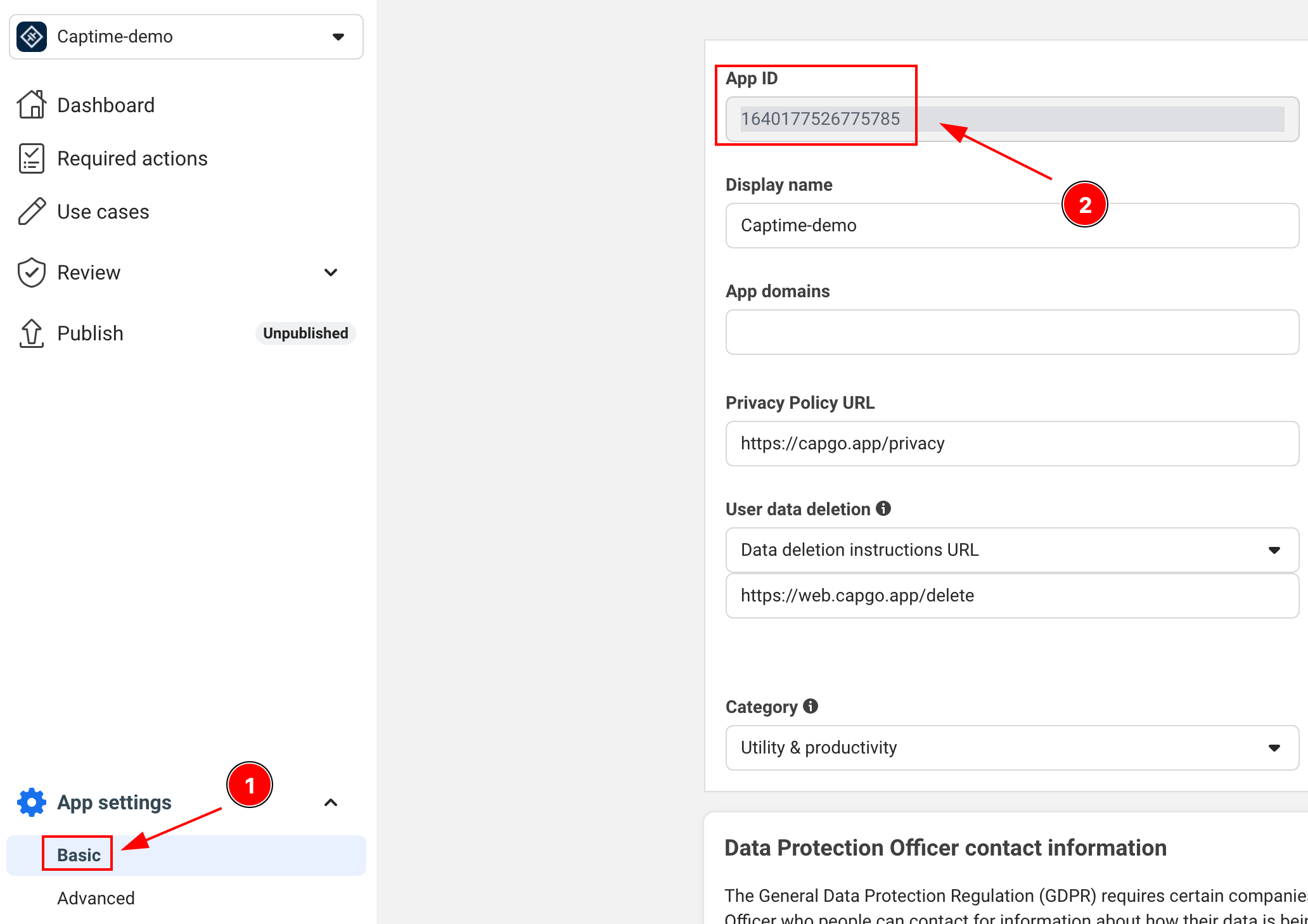1308x924 pixels.
Task: Click inside the App domains input field
Action: point(1012,332)
